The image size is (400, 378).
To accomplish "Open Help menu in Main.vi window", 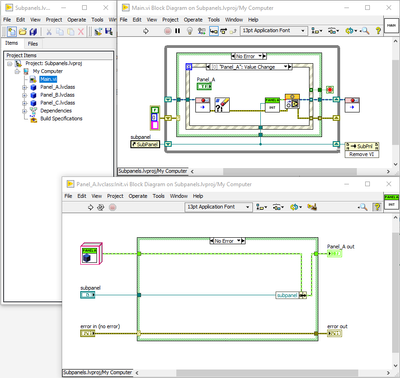I will 253,20.
